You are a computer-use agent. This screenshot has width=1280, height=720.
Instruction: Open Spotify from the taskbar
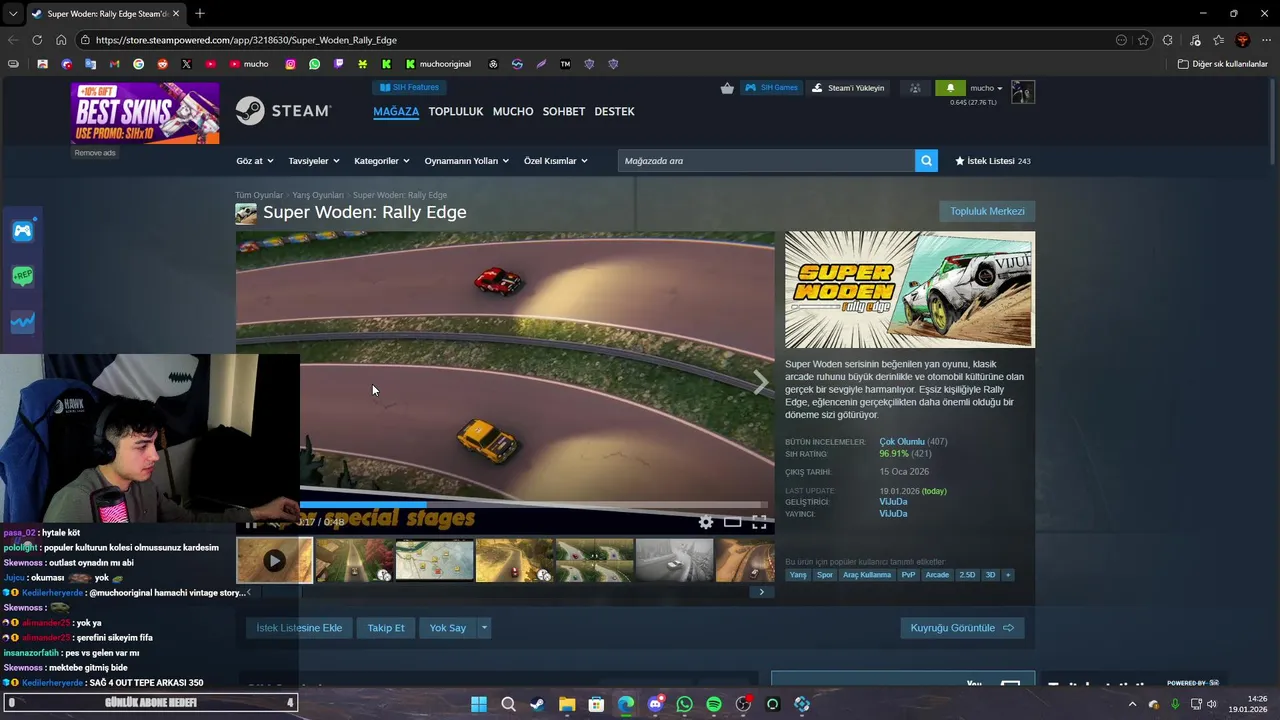713,704
